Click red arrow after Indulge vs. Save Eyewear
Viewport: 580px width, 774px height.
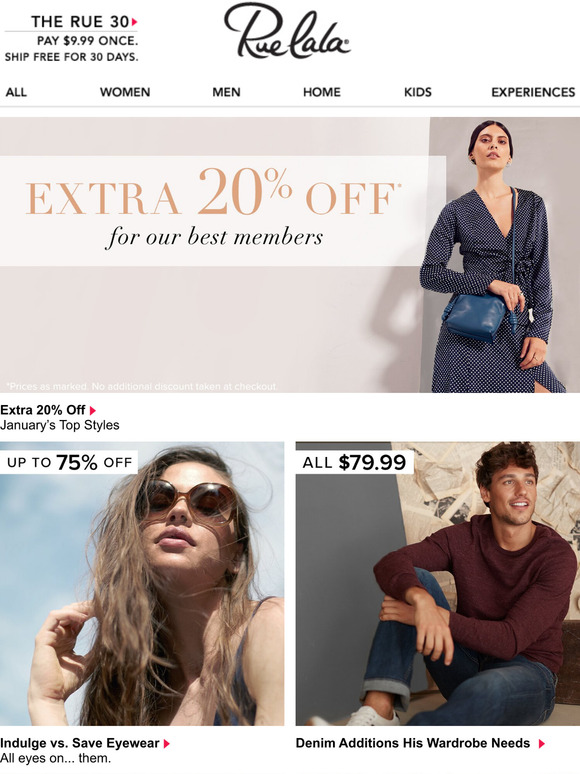point(166,743)
